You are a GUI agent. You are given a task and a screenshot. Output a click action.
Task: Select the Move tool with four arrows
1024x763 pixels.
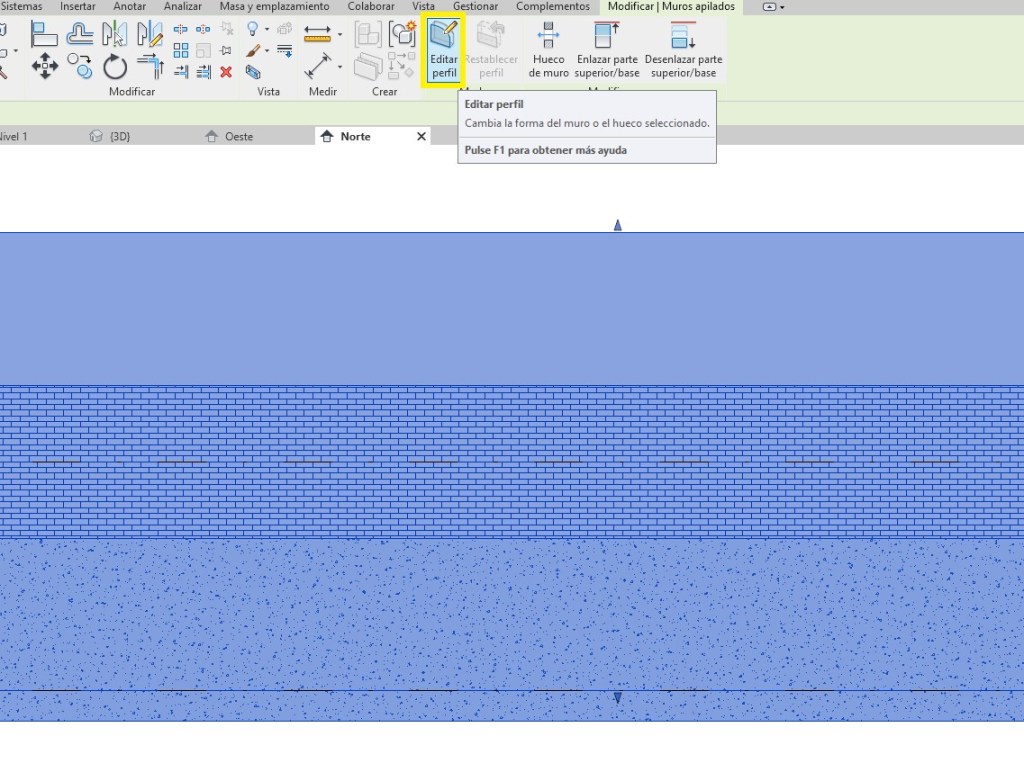pos(45,67)
